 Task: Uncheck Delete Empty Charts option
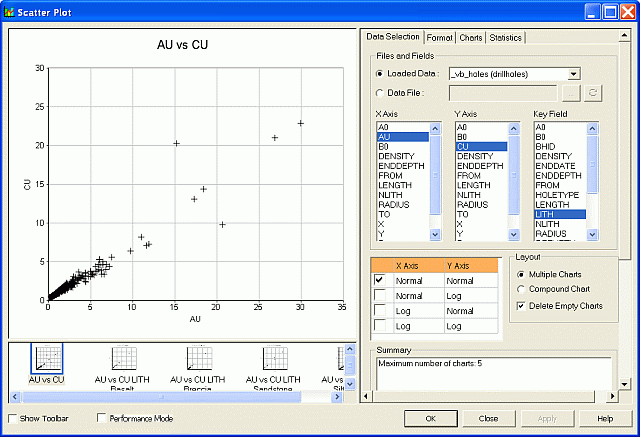[519, 305]
